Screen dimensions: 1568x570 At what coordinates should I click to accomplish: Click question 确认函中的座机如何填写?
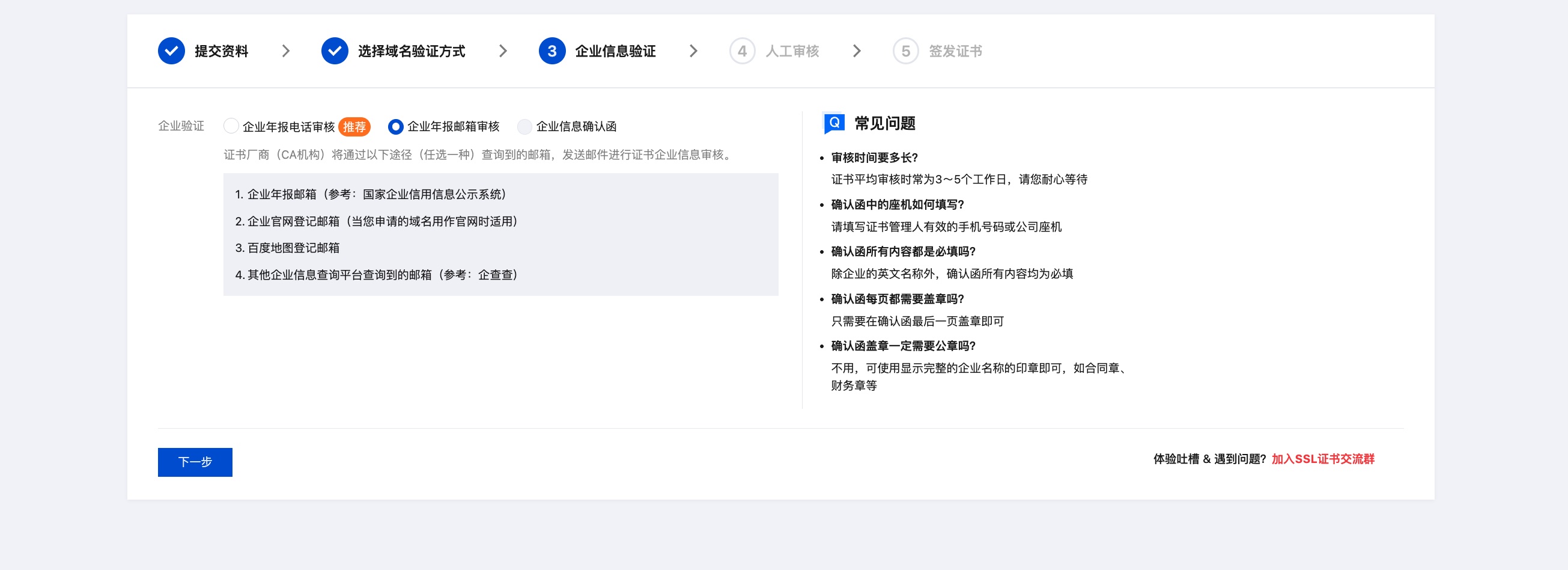click(x=897, y=204)
